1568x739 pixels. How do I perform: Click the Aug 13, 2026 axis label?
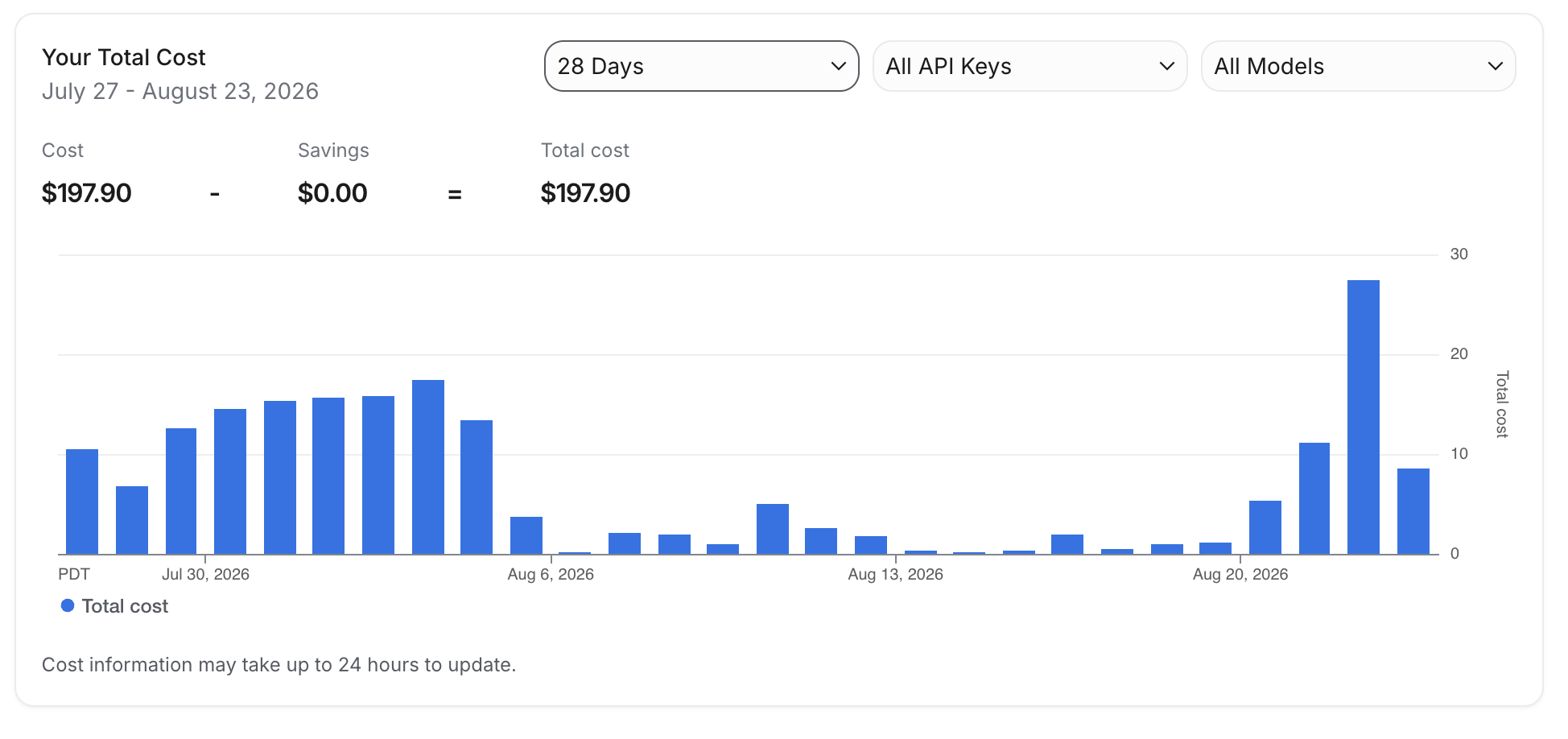895,575
